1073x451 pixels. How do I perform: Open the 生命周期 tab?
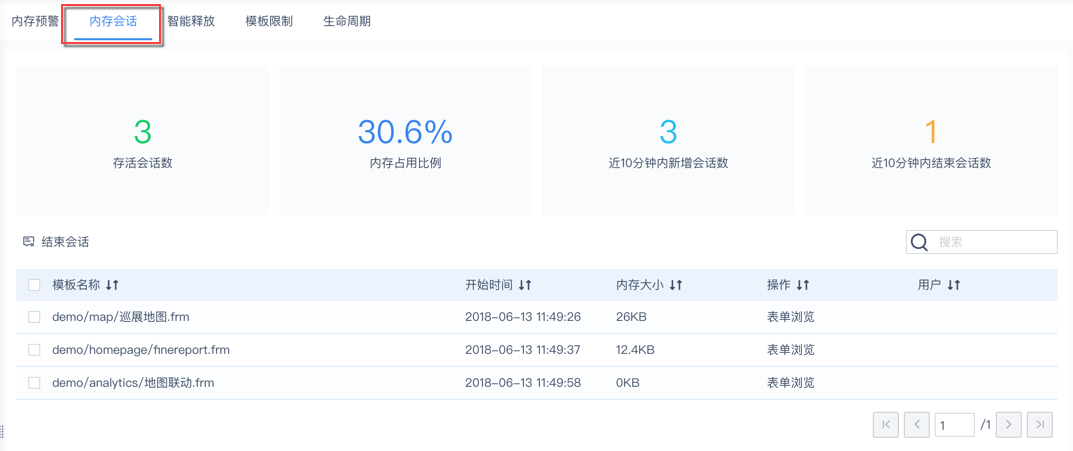(347, 21)
